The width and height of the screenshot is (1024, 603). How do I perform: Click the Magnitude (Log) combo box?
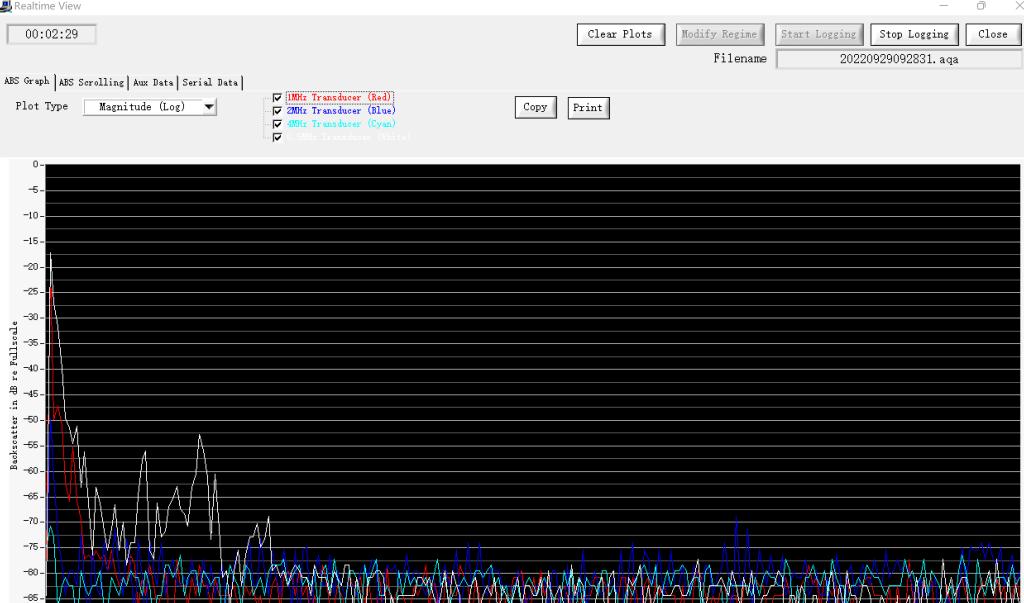click(x=142, y=107)
